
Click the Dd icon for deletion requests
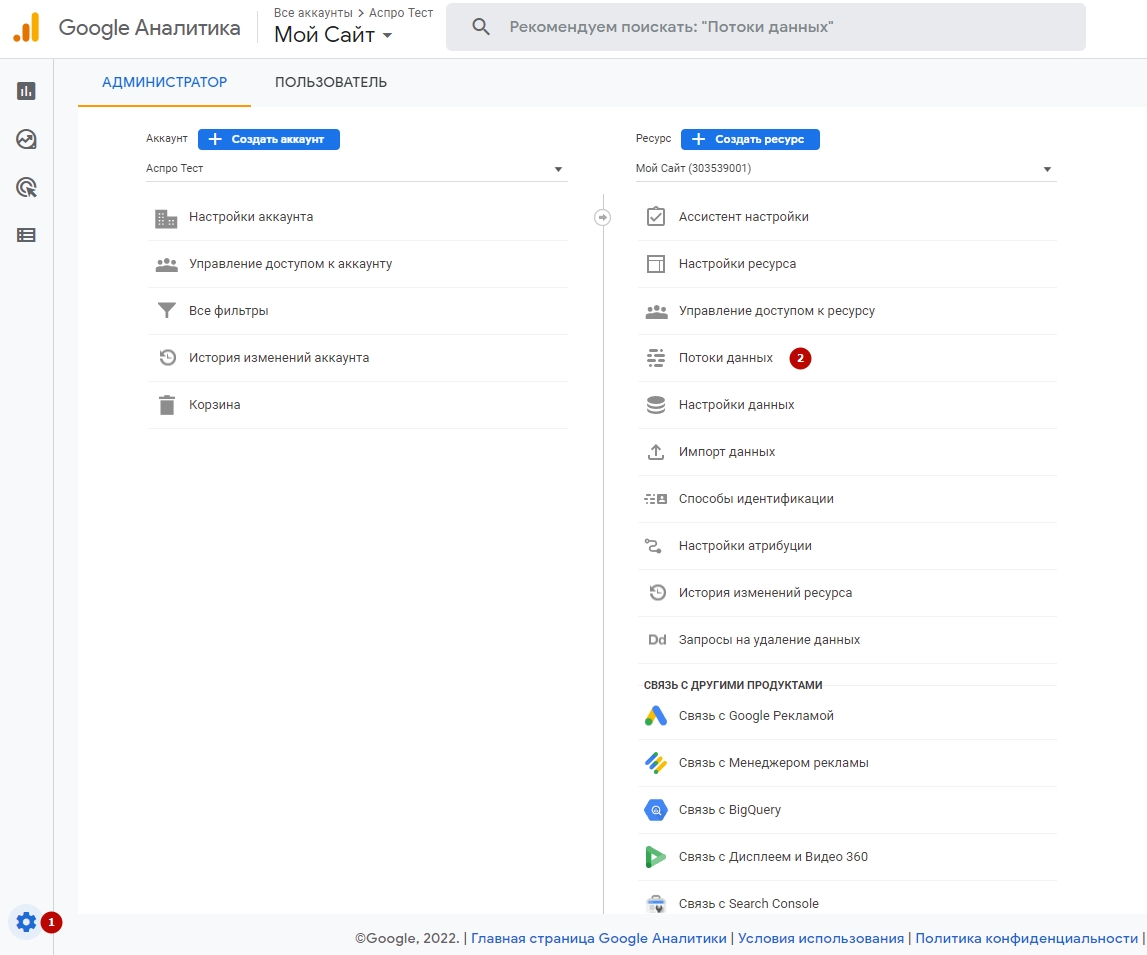point(657,640)
